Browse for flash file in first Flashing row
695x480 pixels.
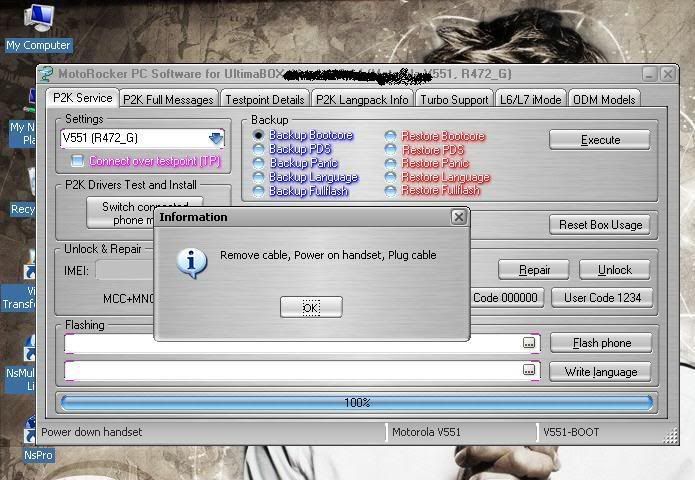[x=529, y=343]
